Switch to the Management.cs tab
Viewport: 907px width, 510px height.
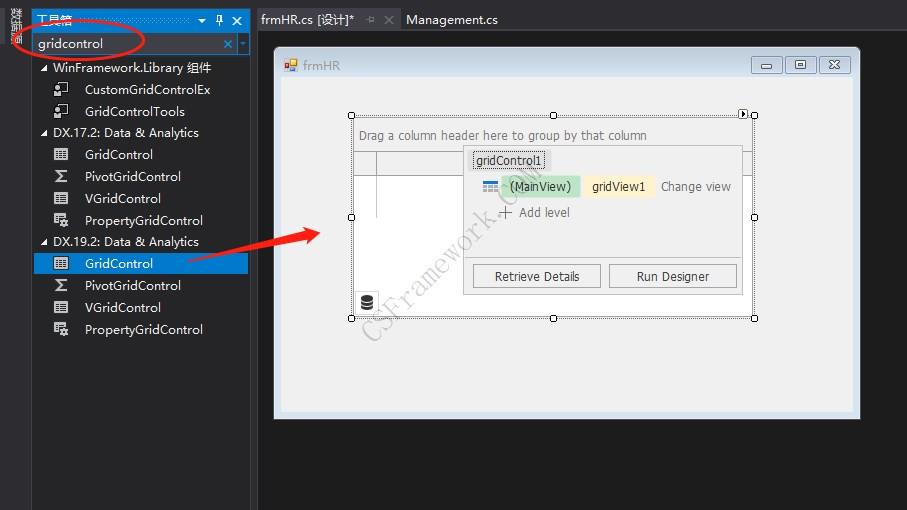point(451,20)
